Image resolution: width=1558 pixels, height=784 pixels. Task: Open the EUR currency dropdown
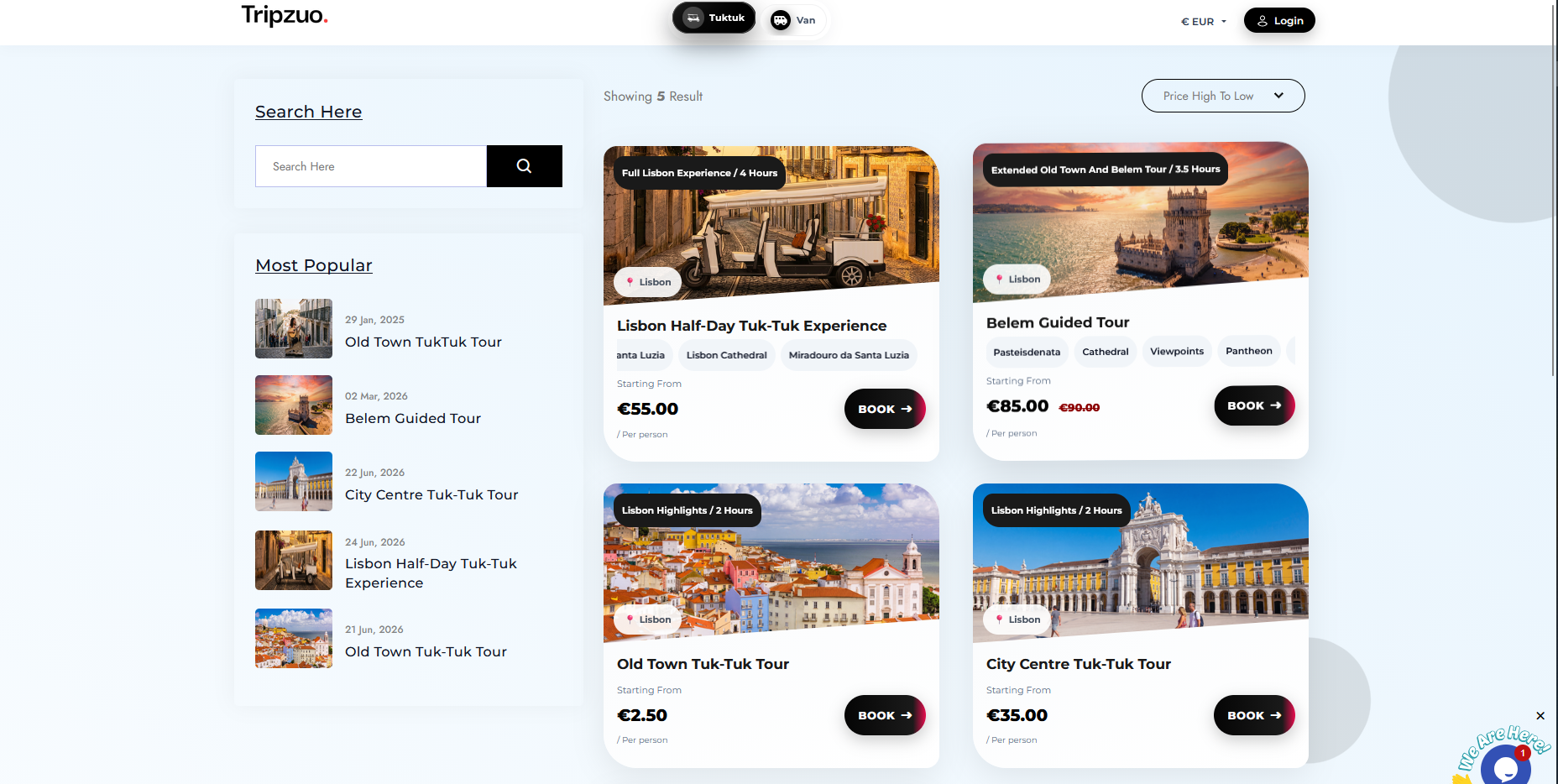(x=1204, y=22)
